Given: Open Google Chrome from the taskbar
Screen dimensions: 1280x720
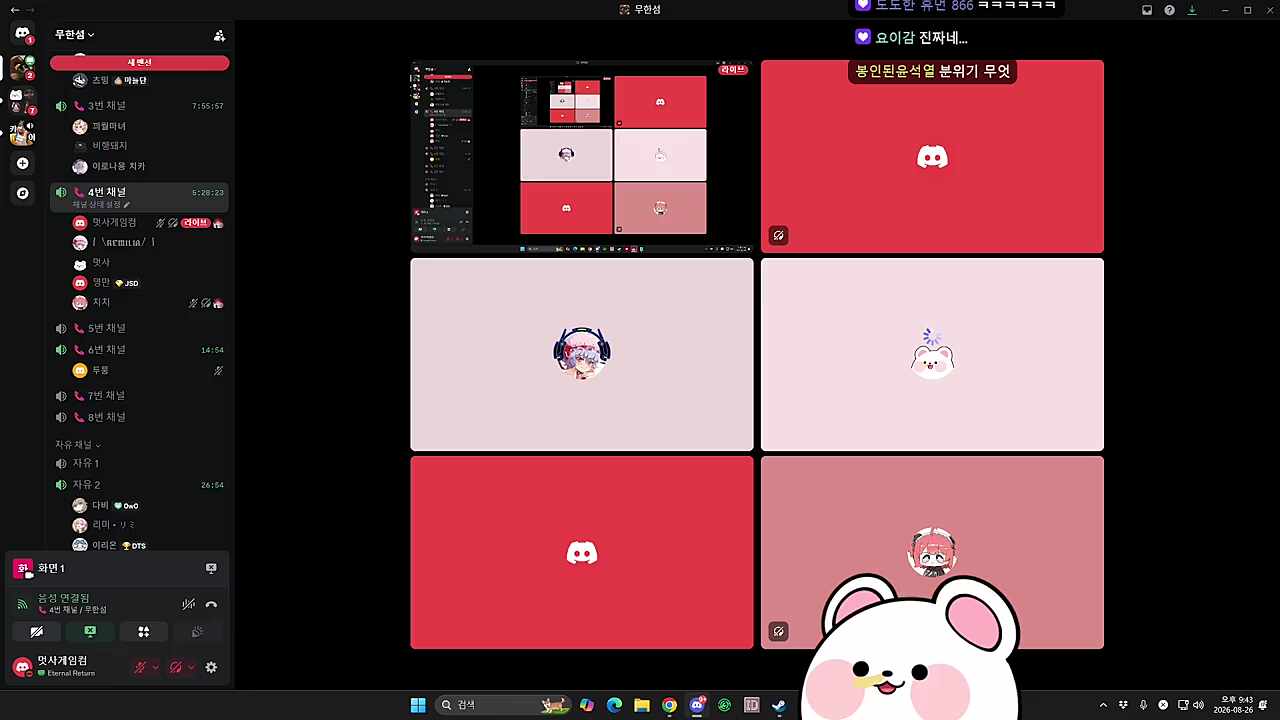Looking at the screenshot, I should pos(669,705).
